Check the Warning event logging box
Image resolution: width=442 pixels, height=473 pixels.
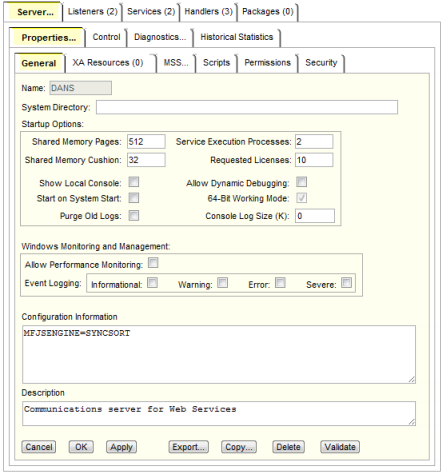[223, 283]
